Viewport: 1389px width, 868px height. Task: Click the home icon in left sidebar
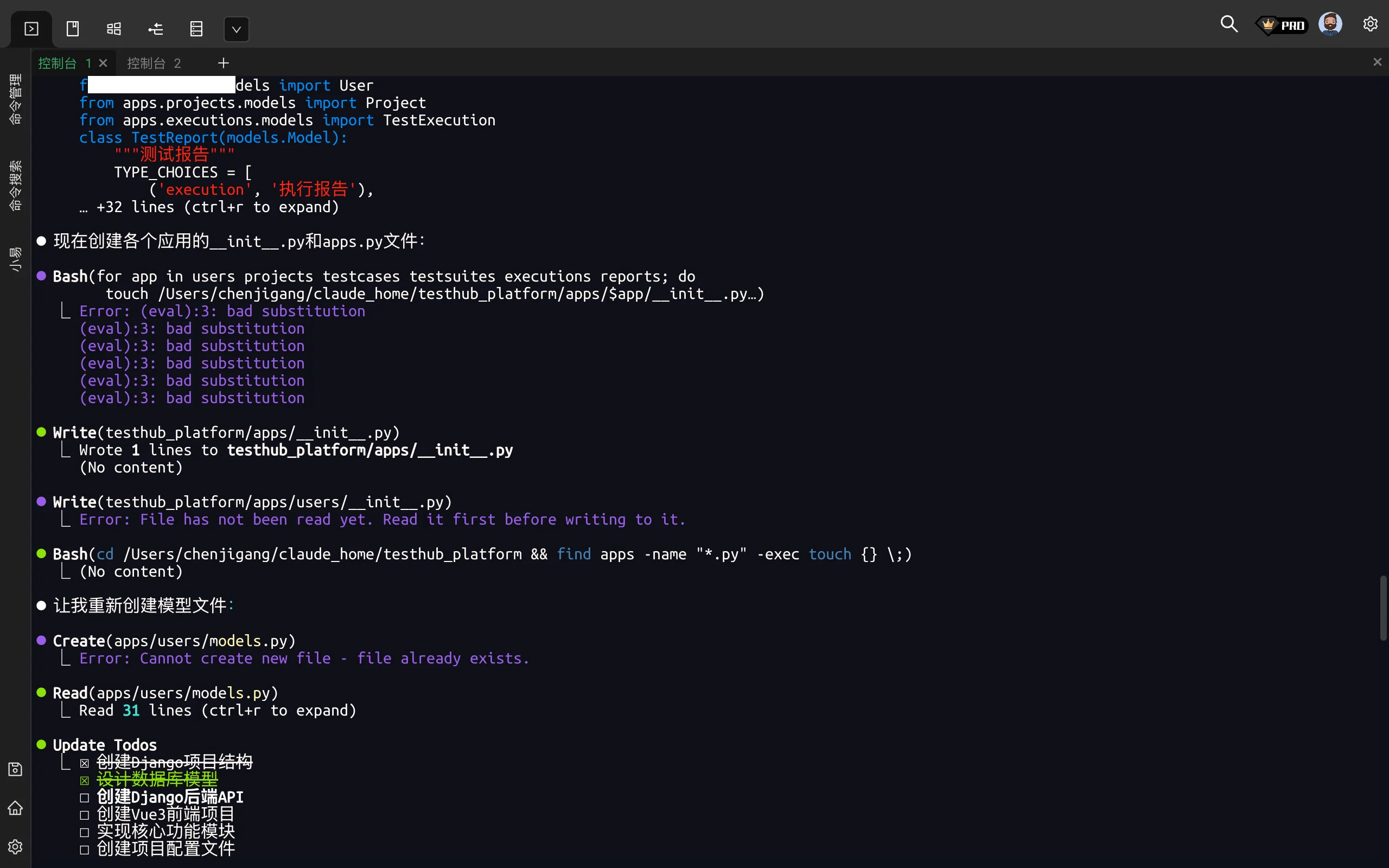click(x=16, y=808)
